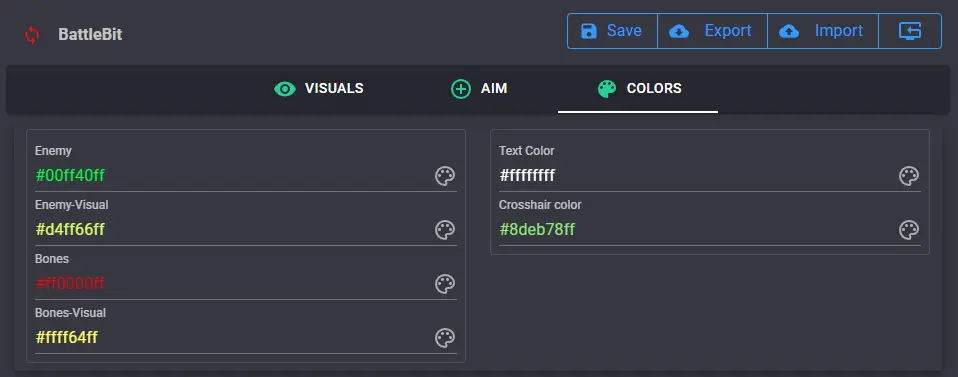Edit the Enemy hex value #00ff40ff
Screen dimensions: 958x377
(232, 176)
